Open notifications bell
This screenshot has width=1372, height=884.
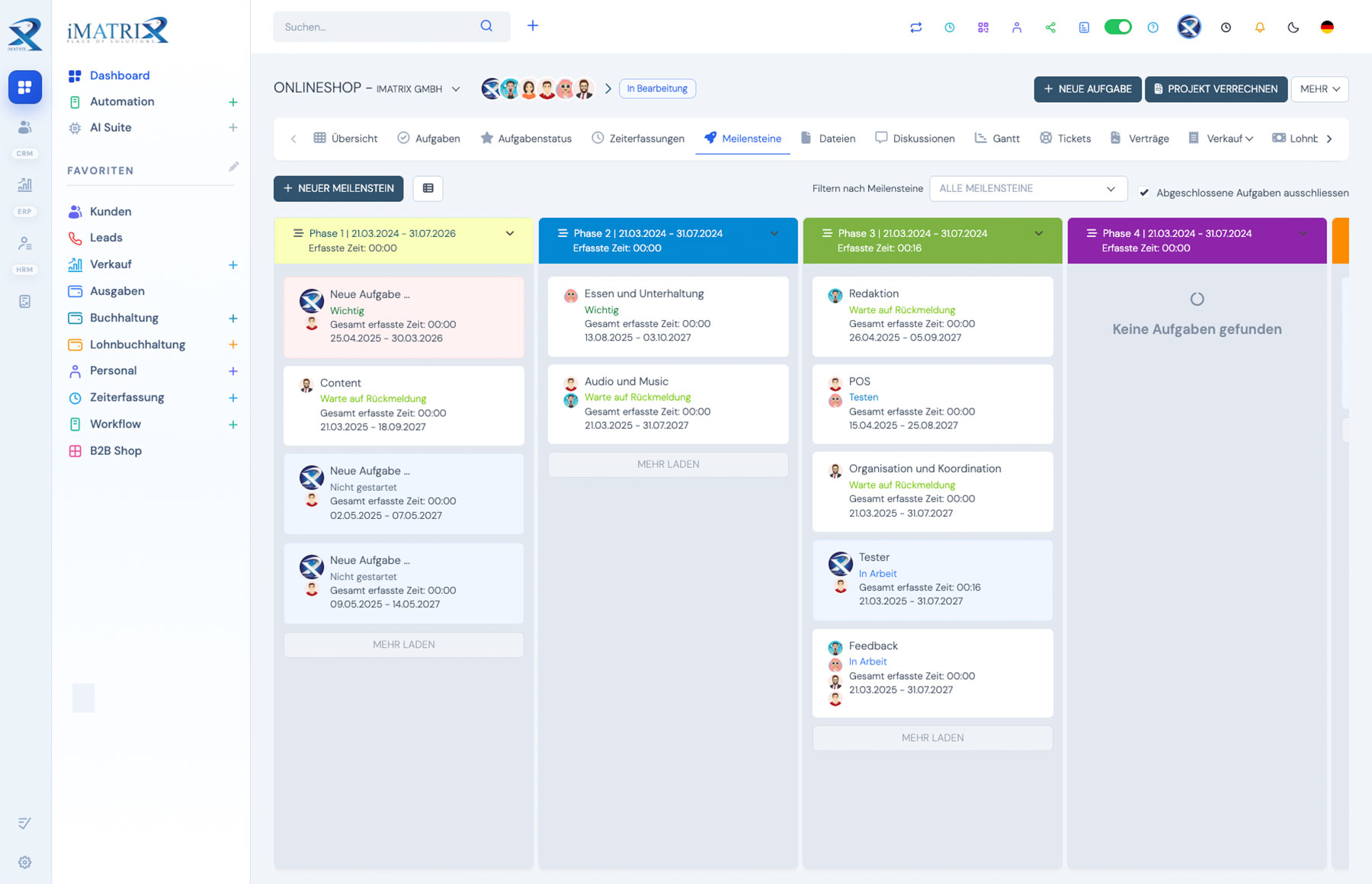[1259, 27]
